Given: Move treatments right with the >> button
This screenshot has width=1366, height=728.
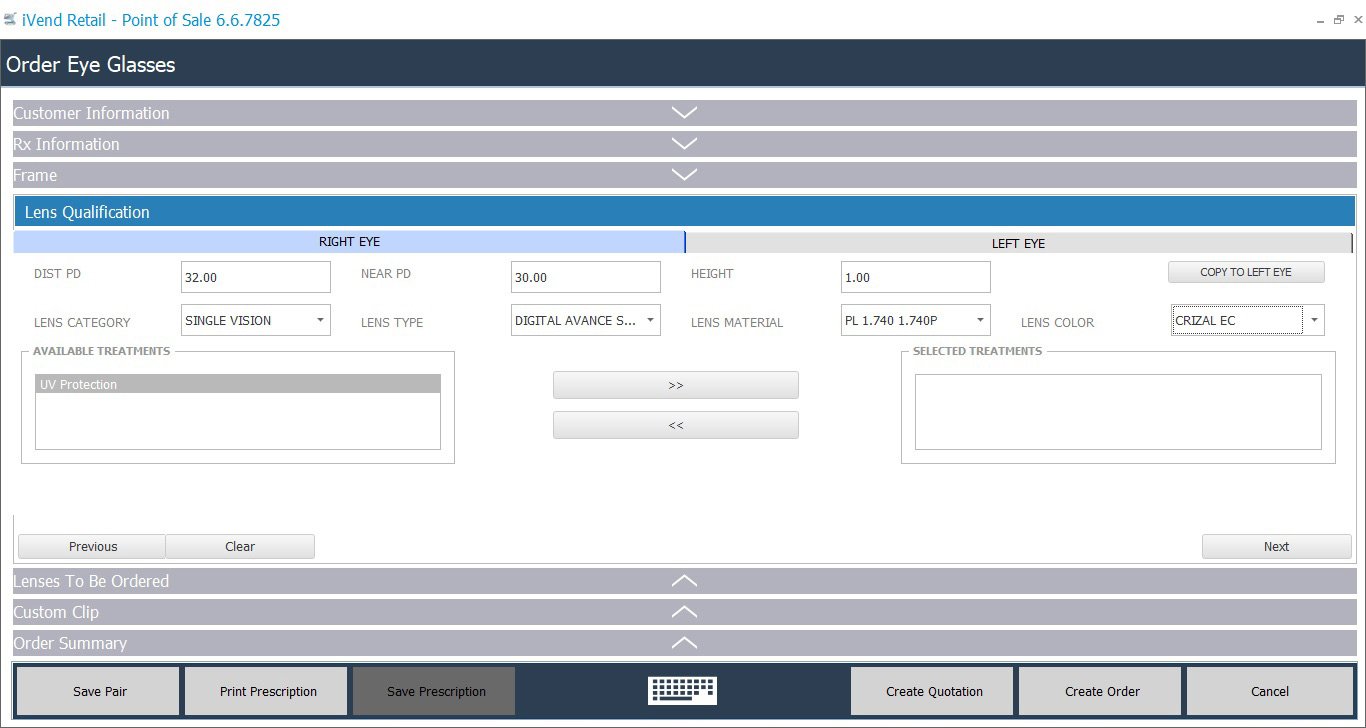Looking at the screenshot, I should coord(675,384).
